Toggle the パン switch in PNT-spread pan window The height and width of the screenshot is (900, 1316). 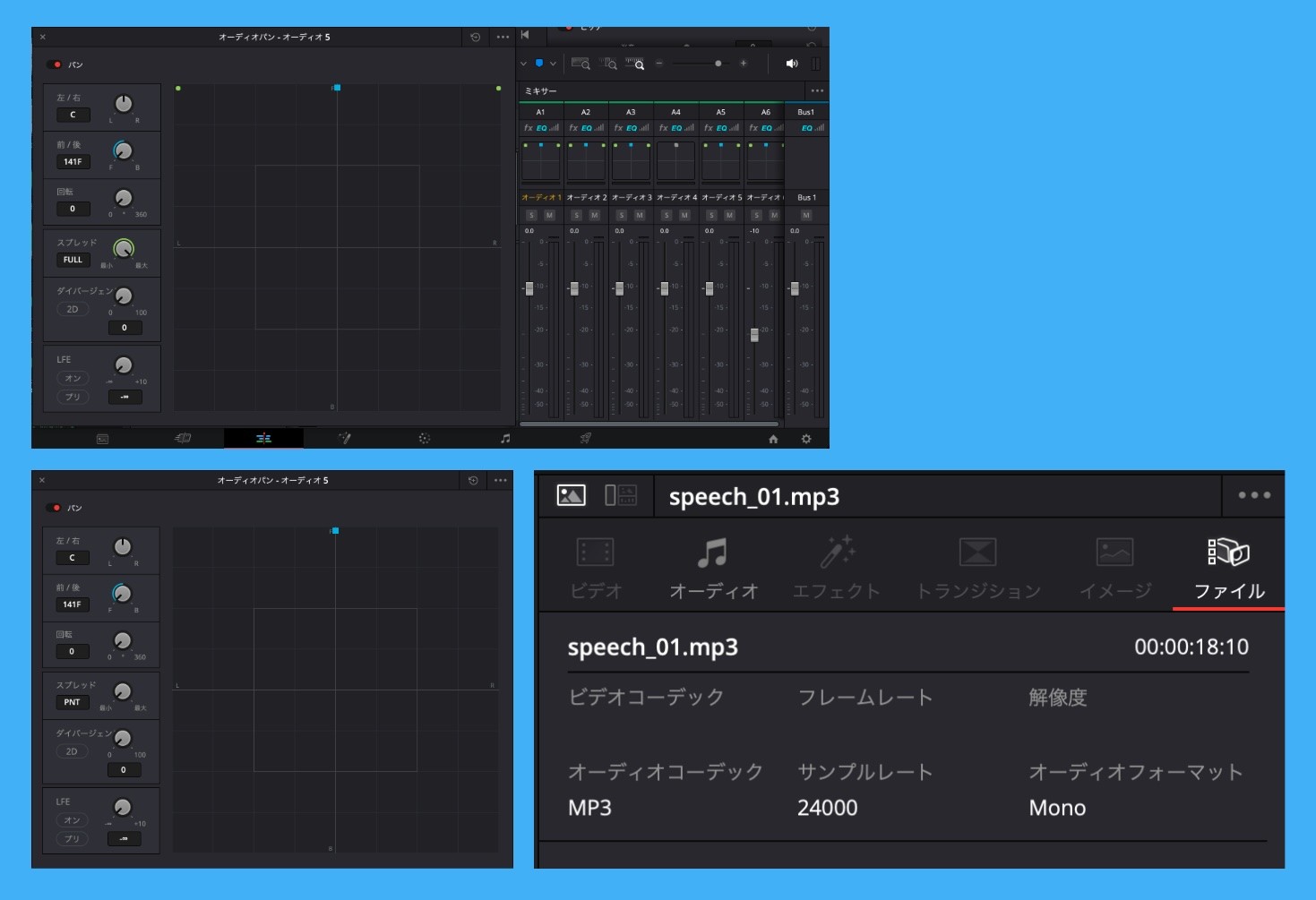click(54, 508)
